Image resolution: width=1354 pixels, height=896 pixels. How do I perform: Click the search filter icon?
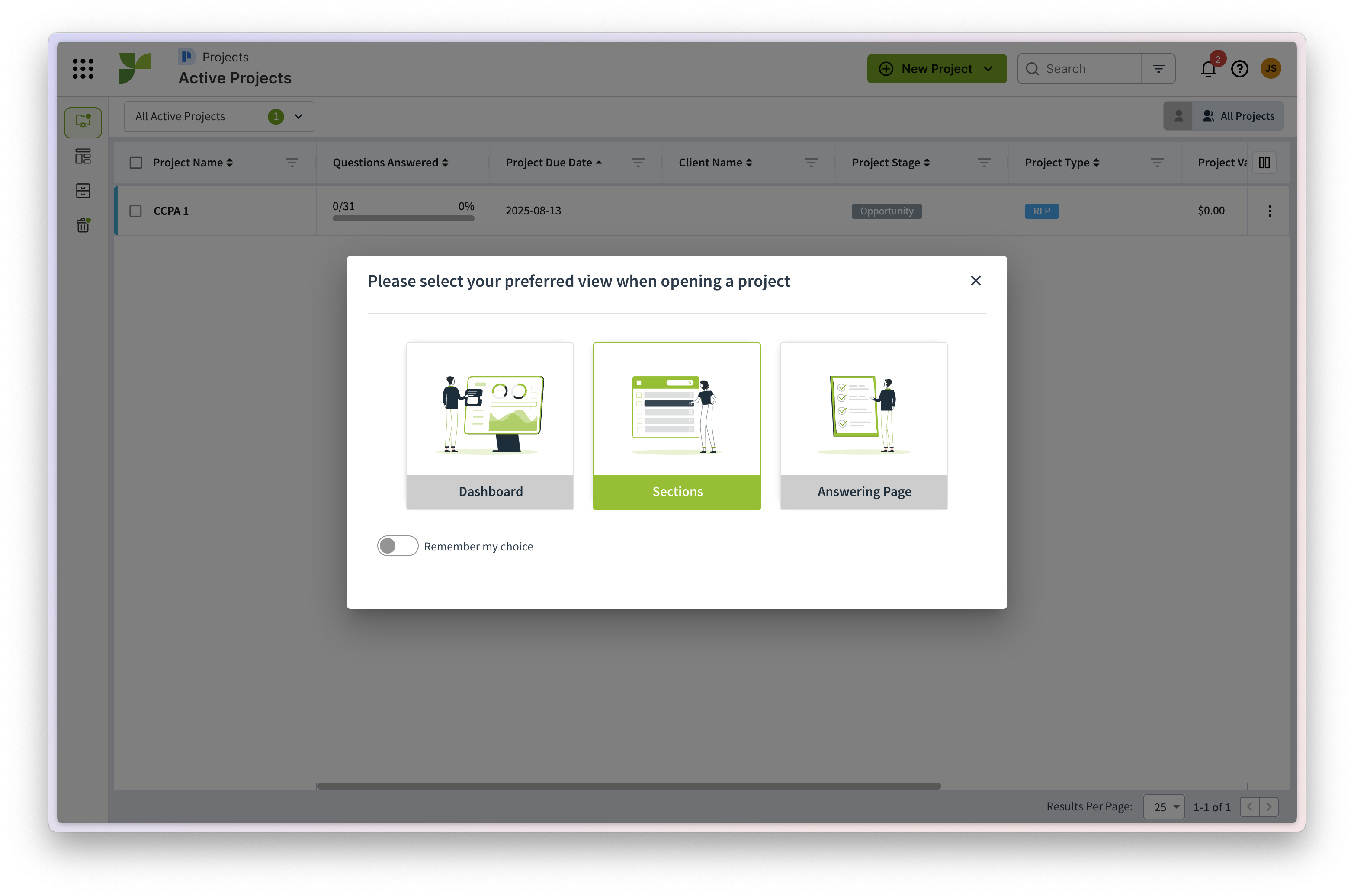(1158, 69)
